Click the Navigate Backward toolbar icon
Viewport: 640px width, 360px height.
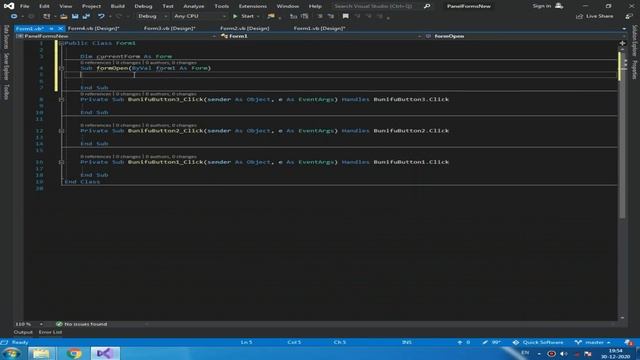coord(14,16)
